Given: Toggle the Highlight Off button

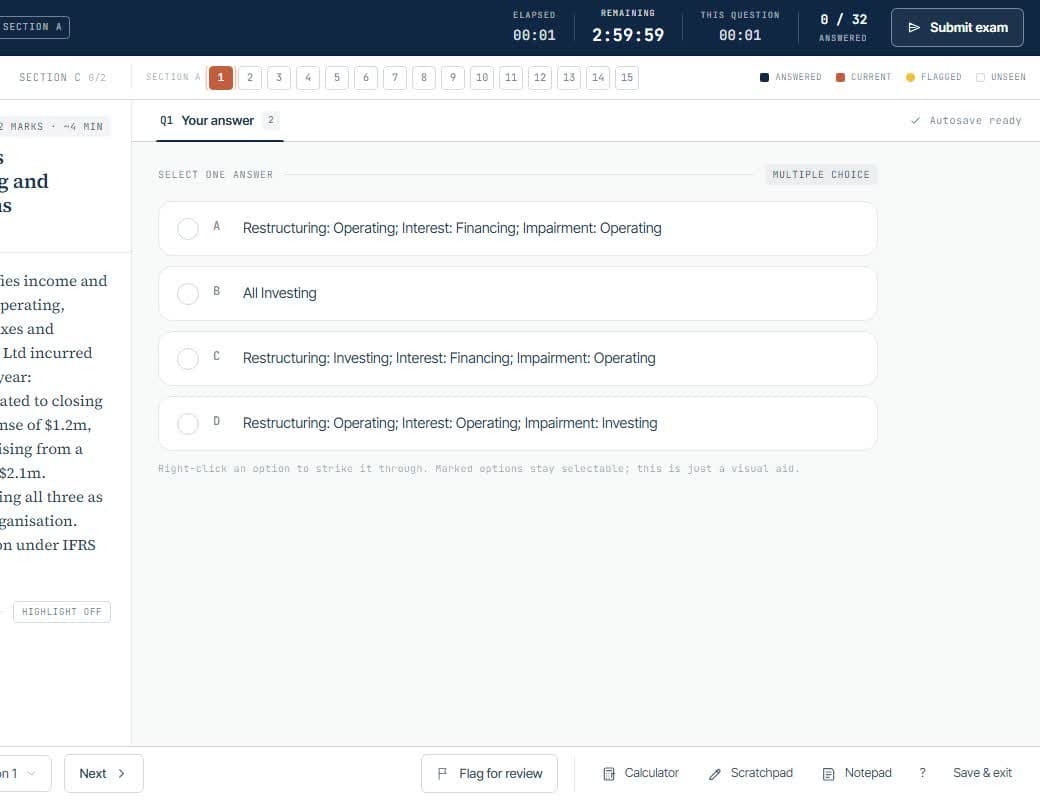Looking at the screenshot, I should click(x=62, y=612).
